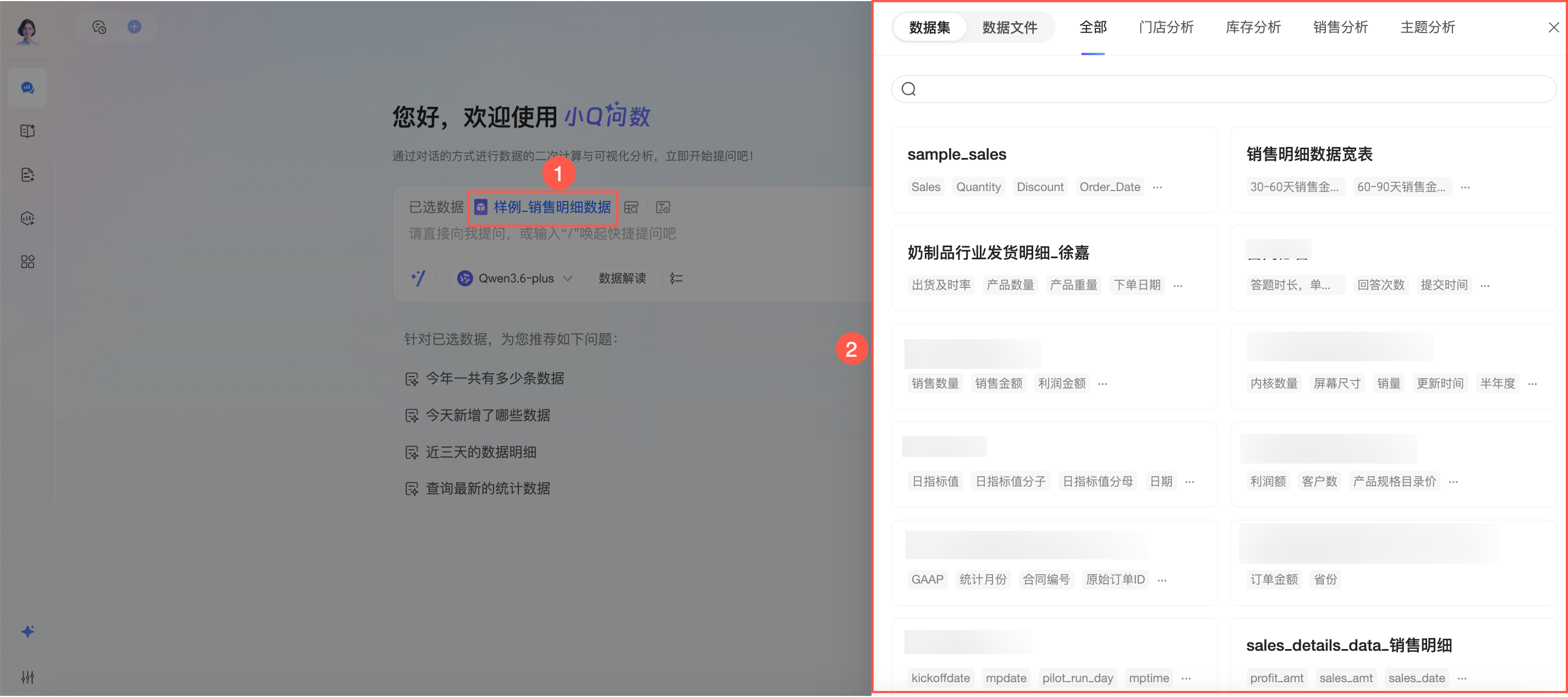Switch to the 数据集 segment
Viewport: 1568px width, 697px height.
pos(929,28)
